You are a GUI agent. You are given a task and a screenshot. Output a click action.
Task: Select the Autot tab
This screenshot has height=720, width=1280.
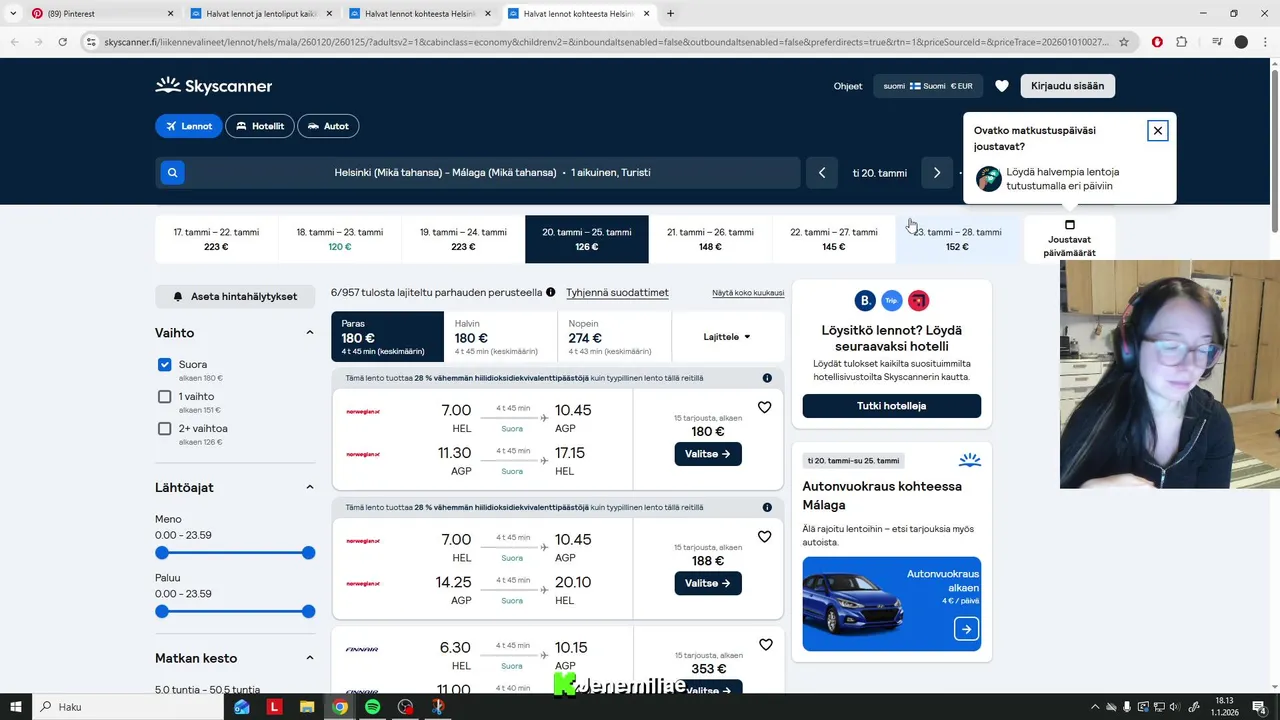tap(328, 126)
